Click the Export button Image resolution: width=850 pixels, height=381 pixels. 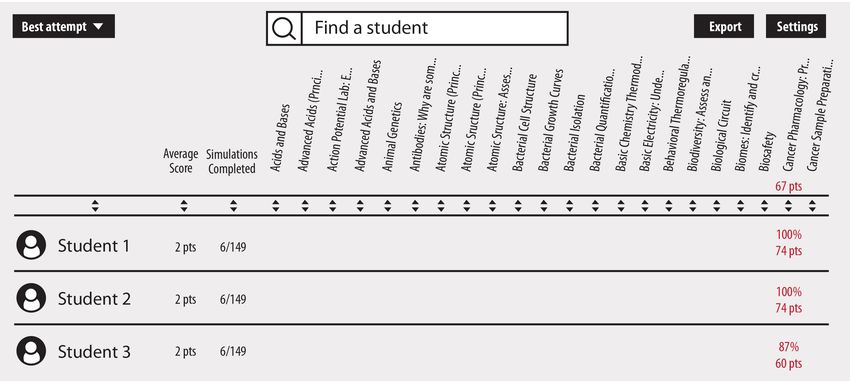724,26
